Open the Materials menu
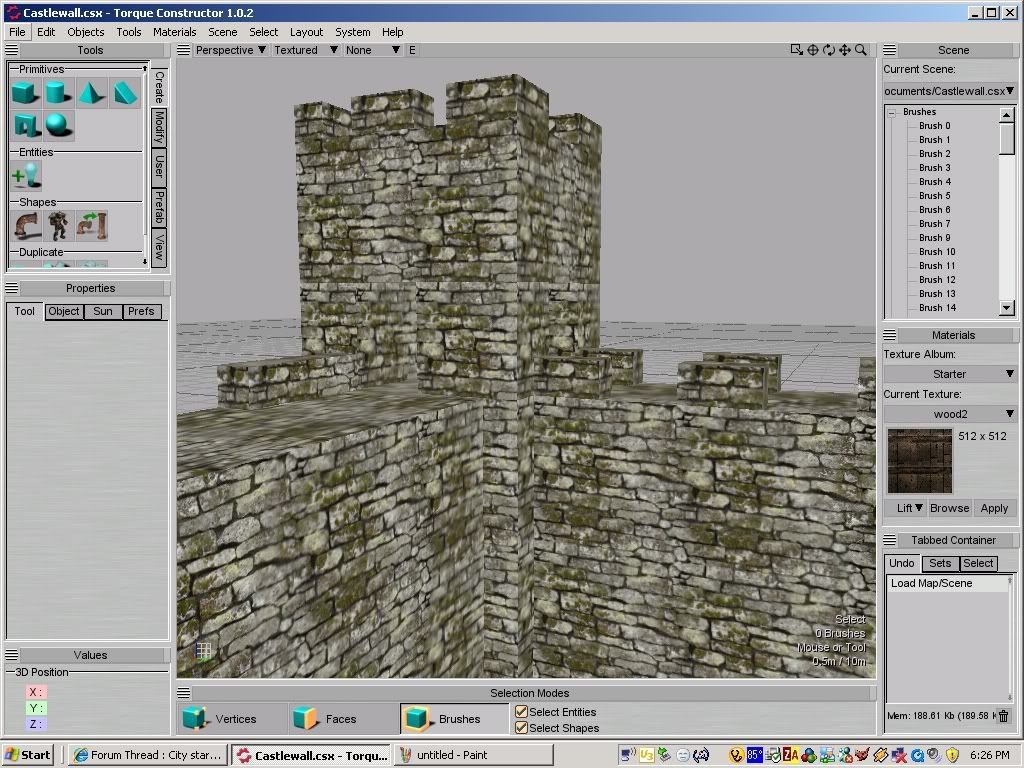1024x768 pixels. pyautogui.click(x=174, y=31)
